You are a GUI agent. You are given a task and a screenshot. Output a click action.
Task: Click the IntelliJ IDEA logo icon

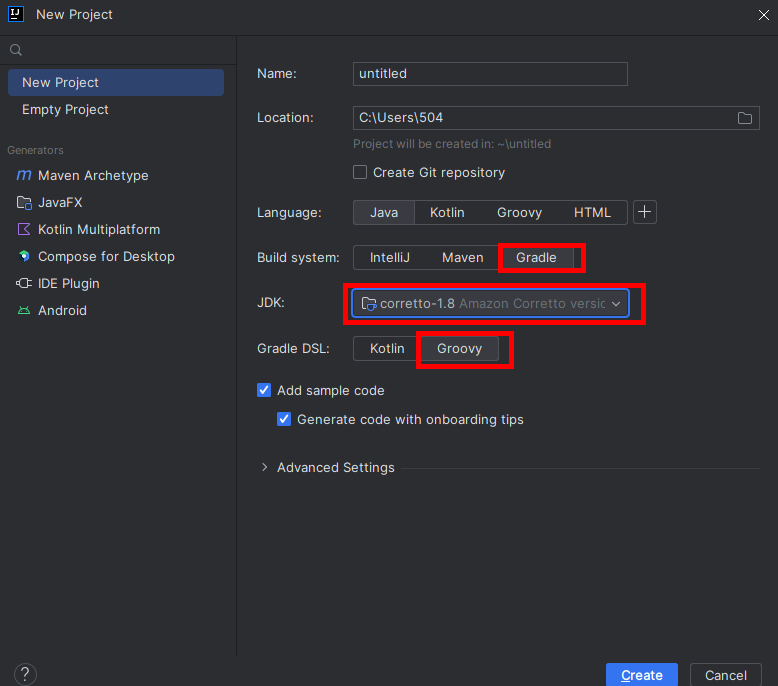click(x=16, y=14)
